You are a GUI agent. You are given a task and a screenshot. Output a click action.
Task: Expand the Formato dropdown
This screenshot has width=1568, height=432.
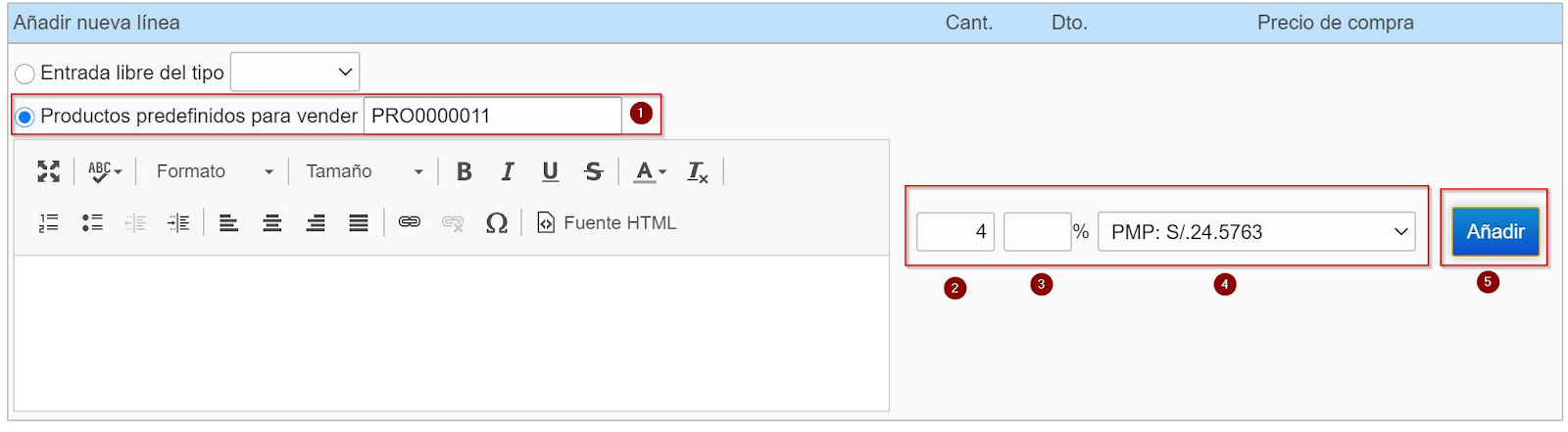click(214, 171)
